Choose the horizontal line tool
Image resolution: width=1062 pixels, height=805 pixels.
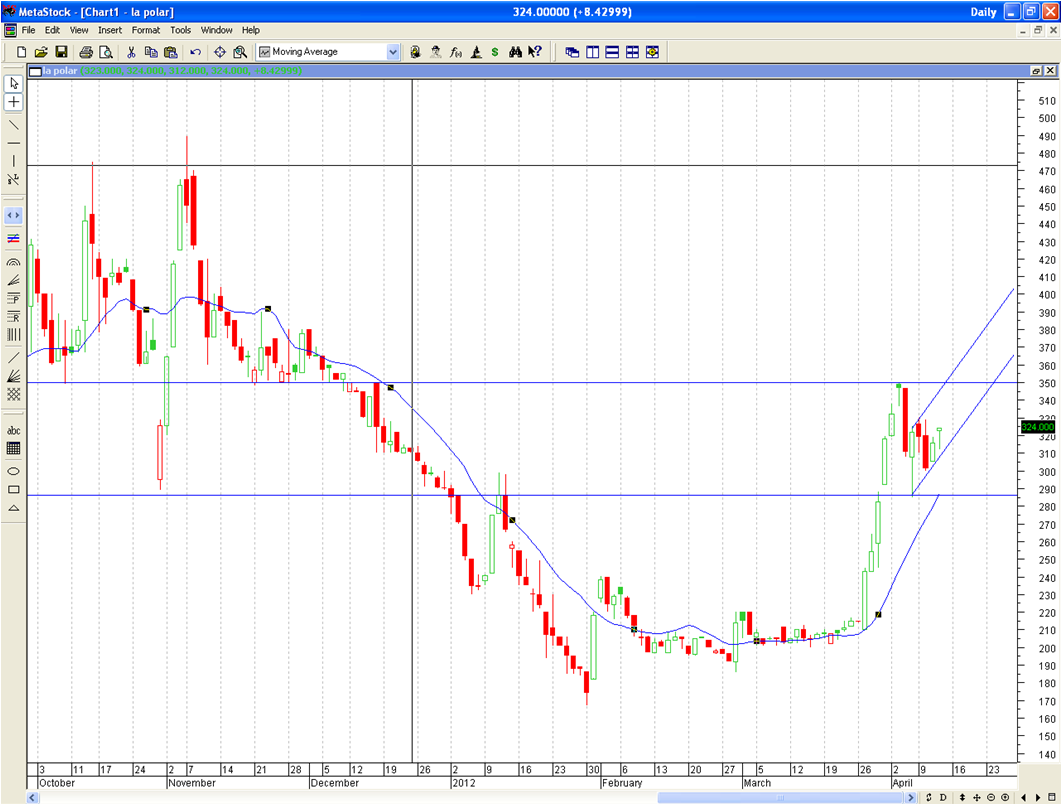14,143
